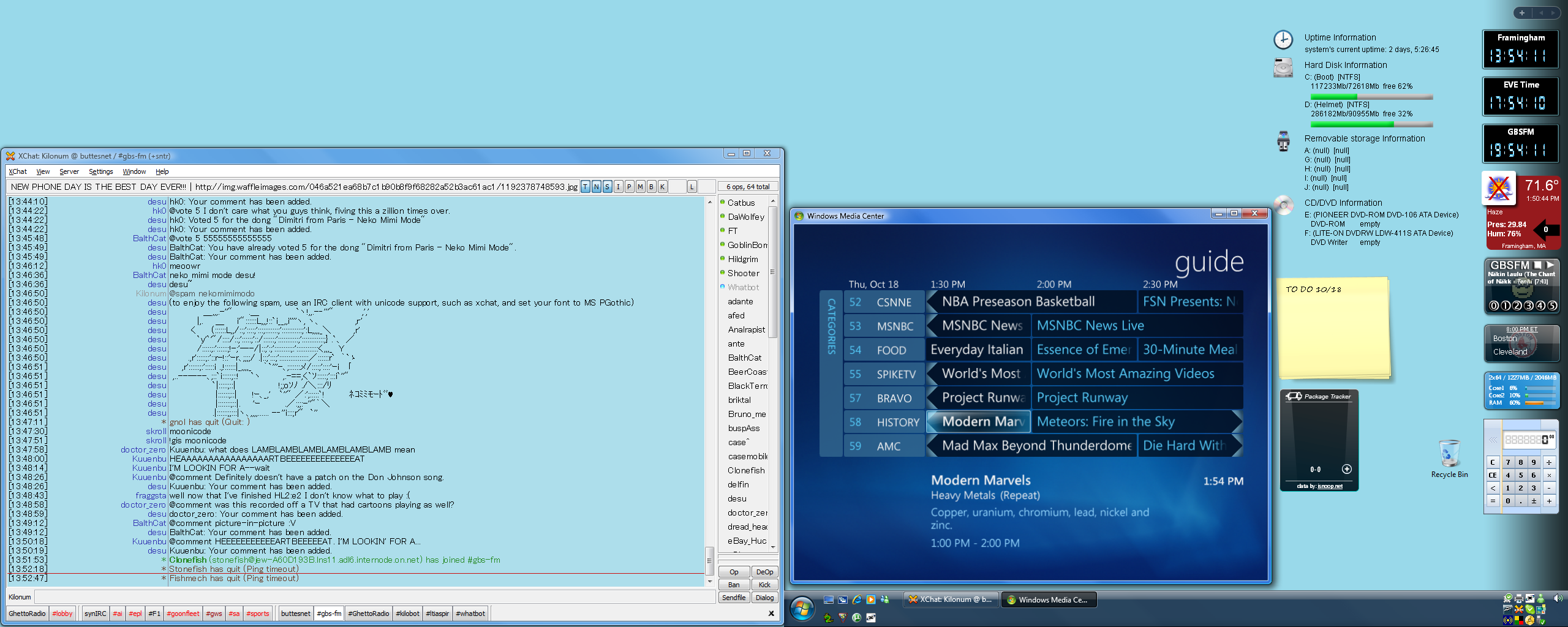Activate the XChat taskbar button
This screenshot has width=1568, height=627.
(x=950, y=599)
